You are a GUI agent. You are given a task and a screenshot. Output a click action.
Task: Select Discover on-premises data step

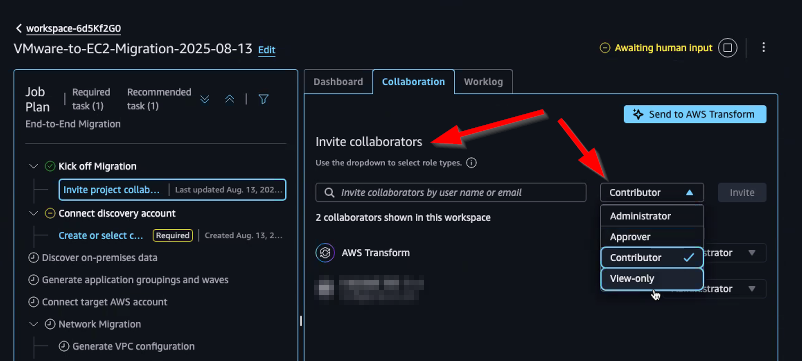point(100,258)
